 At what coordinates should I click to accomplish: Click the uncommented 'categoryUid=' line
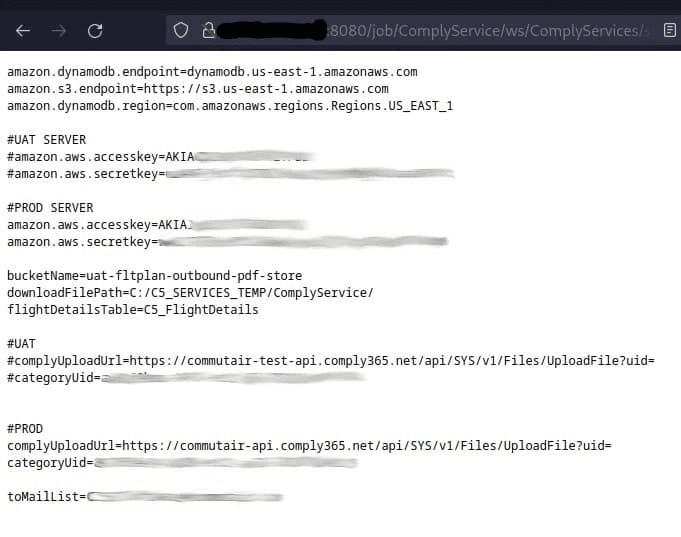click(182, 463)
